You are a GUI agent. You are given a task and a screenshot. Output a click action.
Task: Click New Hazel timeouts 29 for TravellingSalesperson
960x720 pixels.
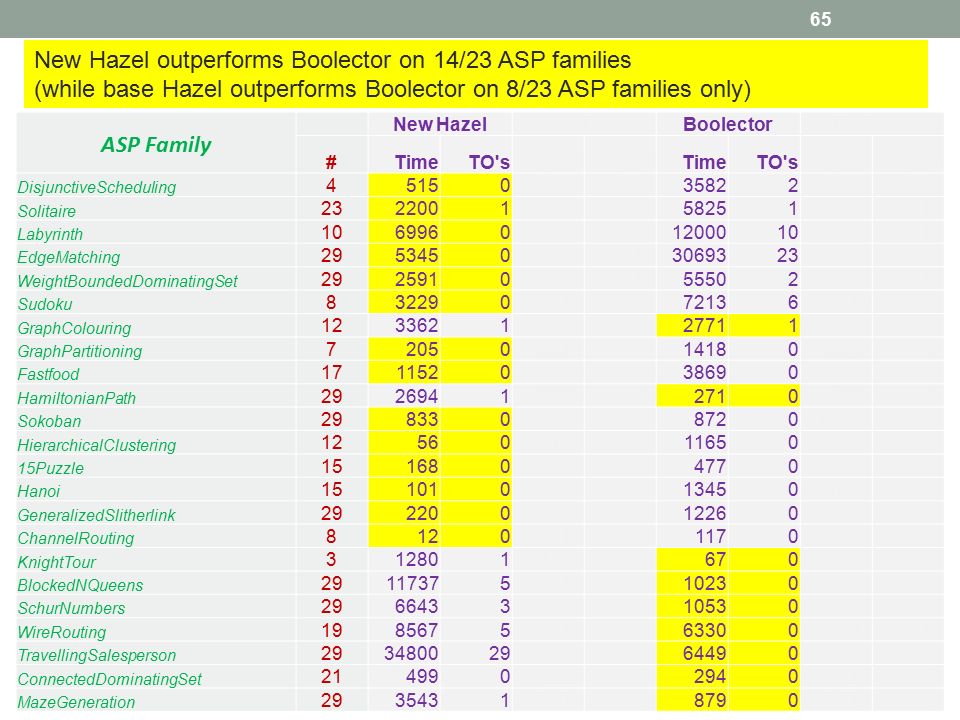click(x=500, y=653)
